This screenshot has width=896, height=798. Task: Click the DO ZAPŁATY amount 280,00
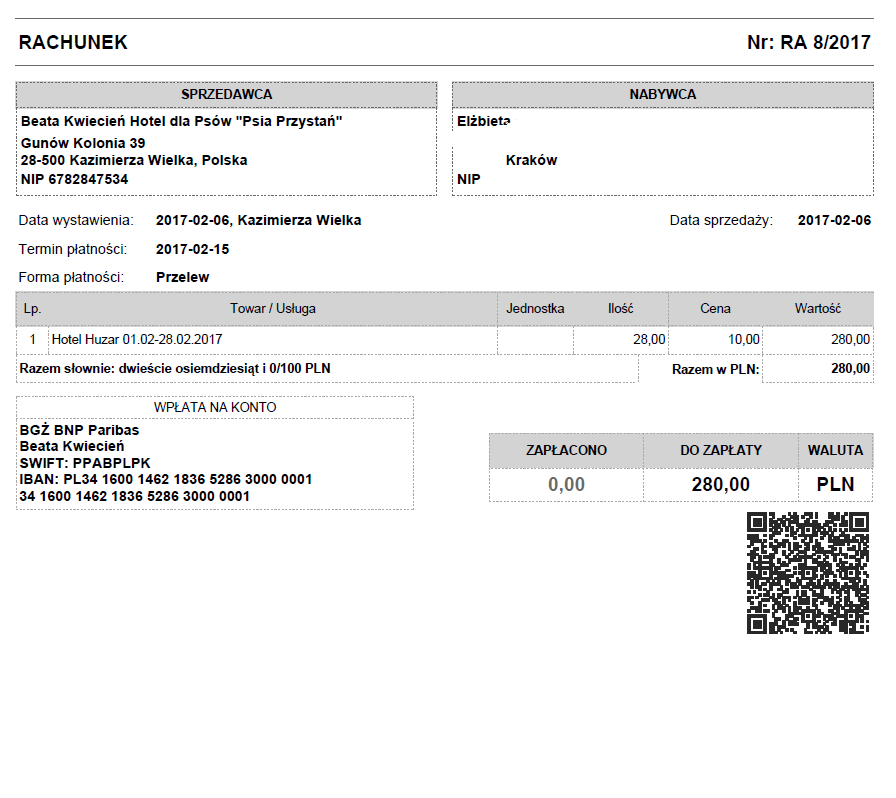click(x=720, y=485)
